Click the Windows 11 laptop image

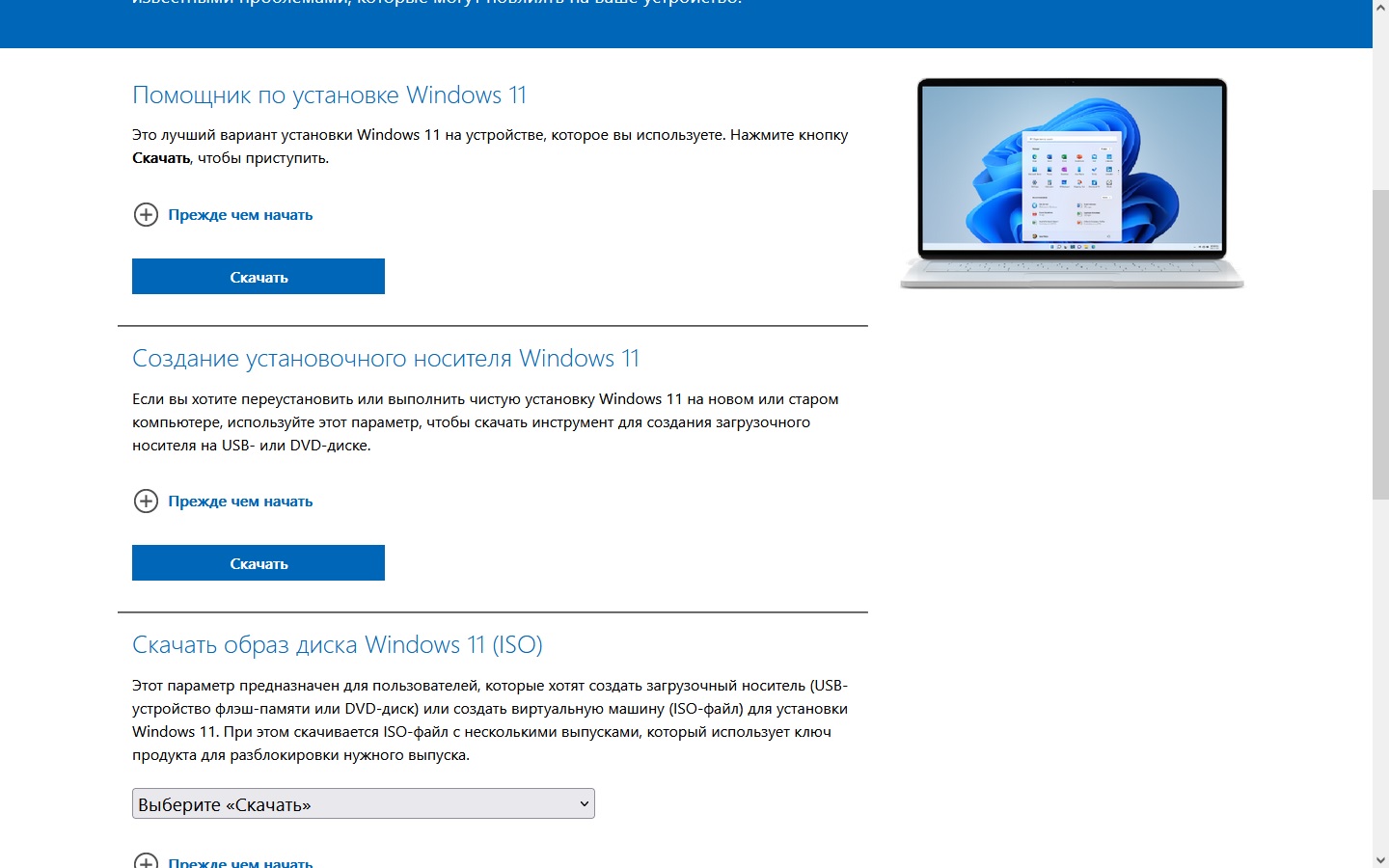pos(1072,183)
